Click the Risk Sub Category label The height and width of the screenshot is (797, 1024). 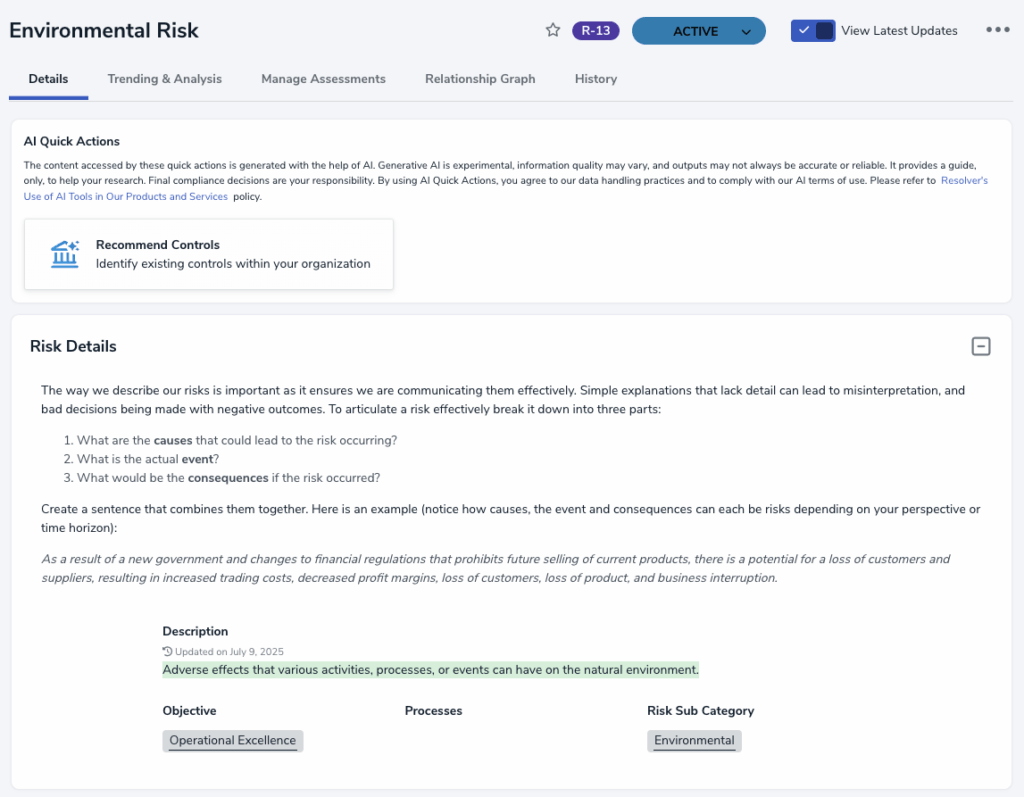coord(701,711)
